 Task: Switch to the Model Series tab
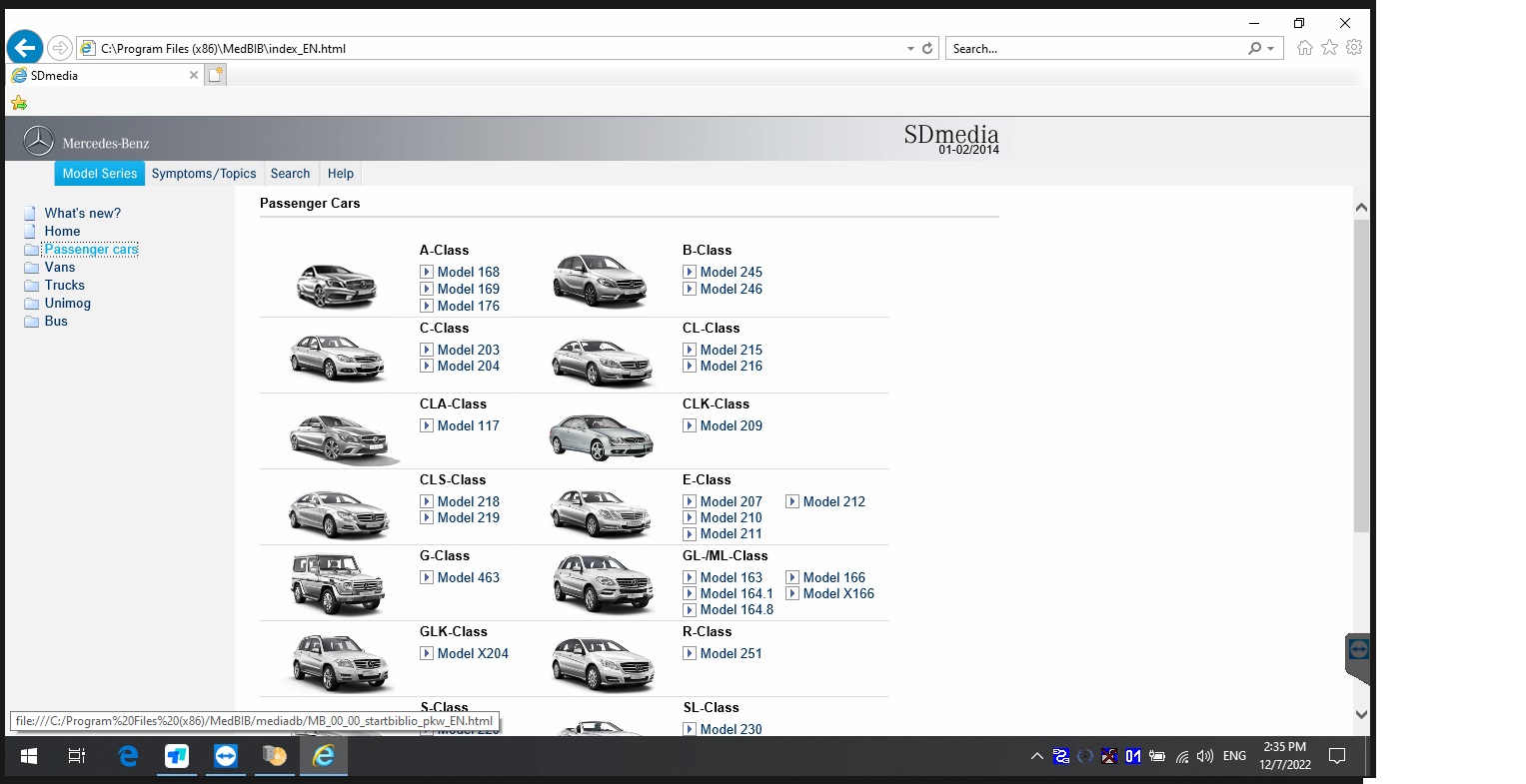(x=100, y=174)
